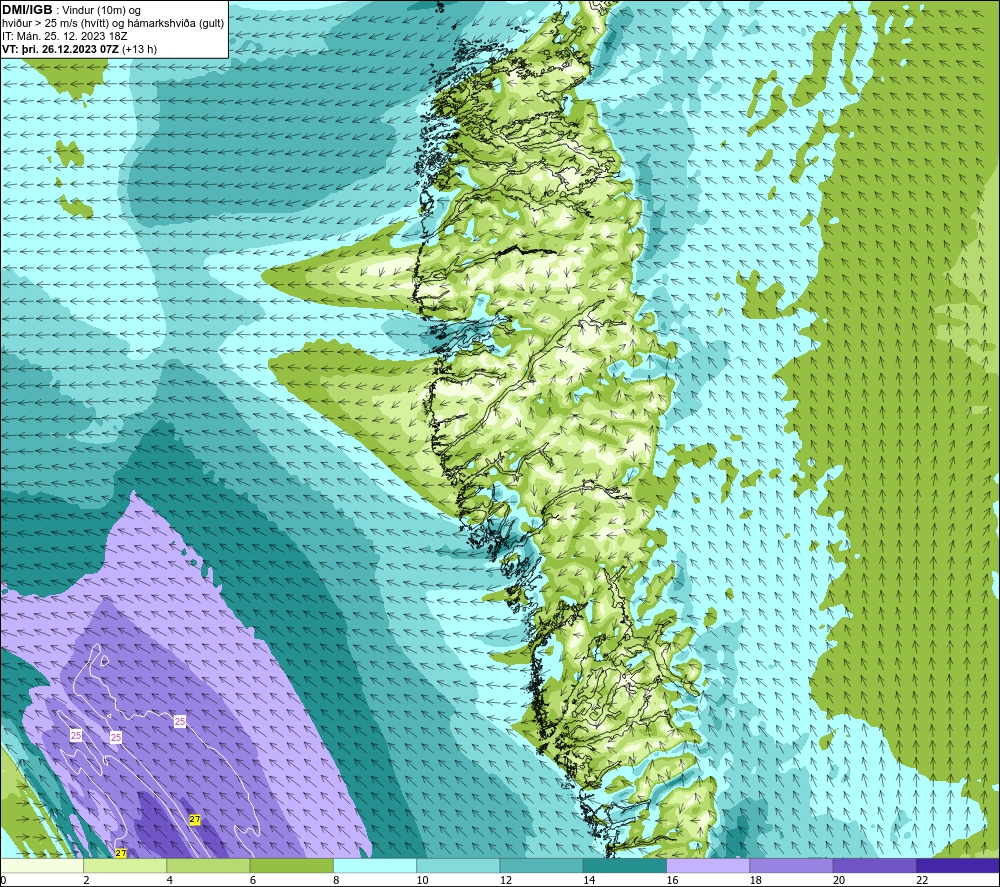The width and height of the screenshot is (1000, 887).
Task: Click the dark indigo legend swatch above 22
Action: 958,865
